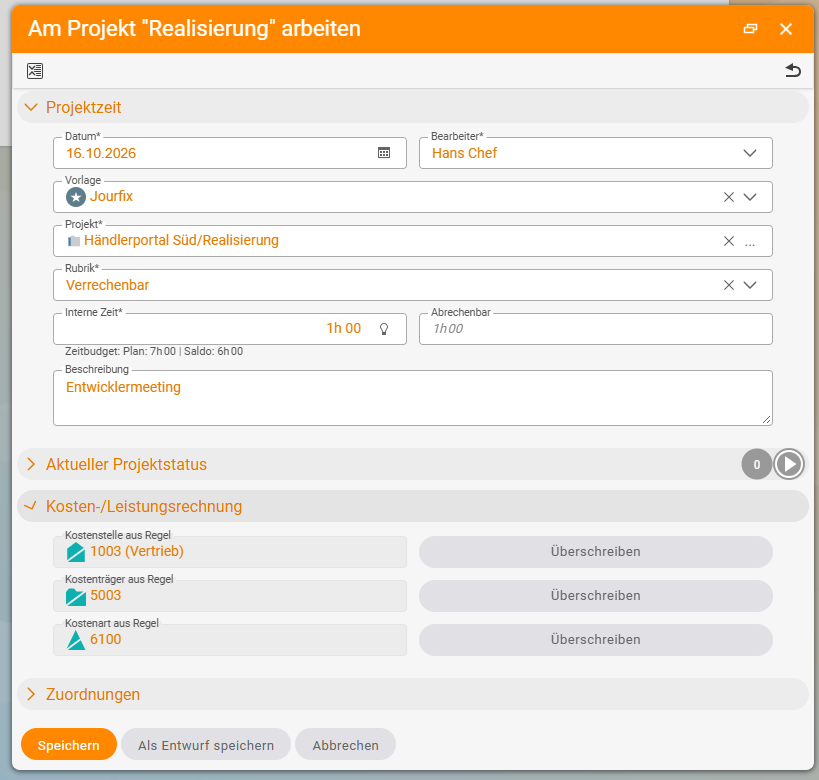Restore the dialog window size via the title bar icon
The width and height of the screenshot is (819, 780).
751,29
